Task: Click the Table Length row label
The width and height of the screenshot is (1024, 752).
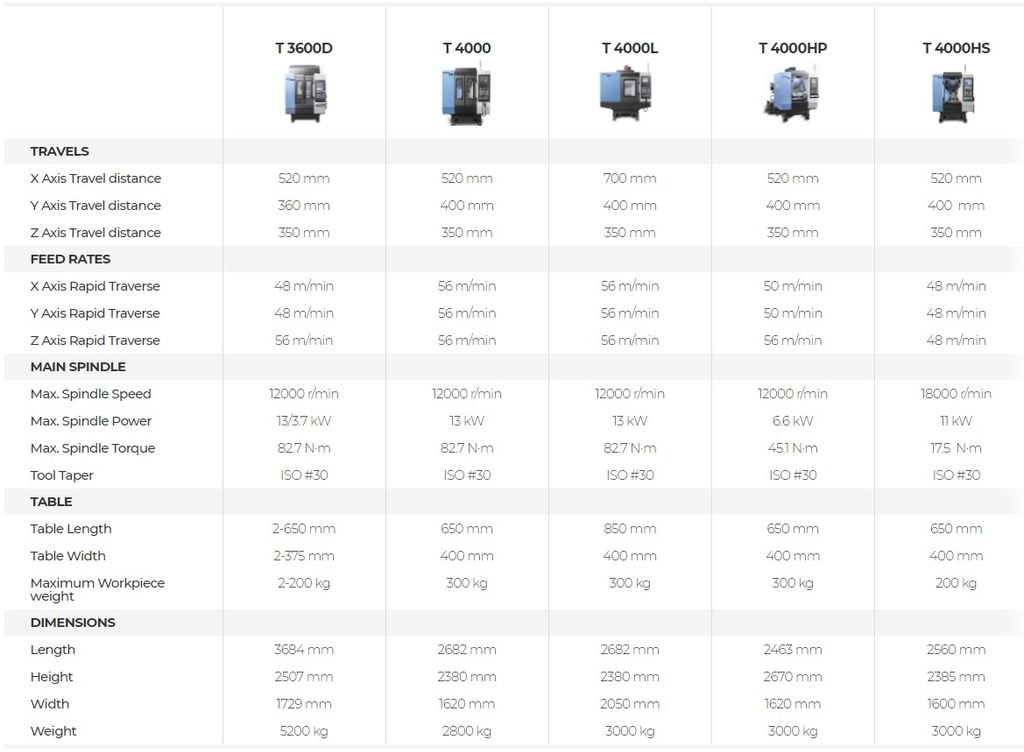Action: 71,529
